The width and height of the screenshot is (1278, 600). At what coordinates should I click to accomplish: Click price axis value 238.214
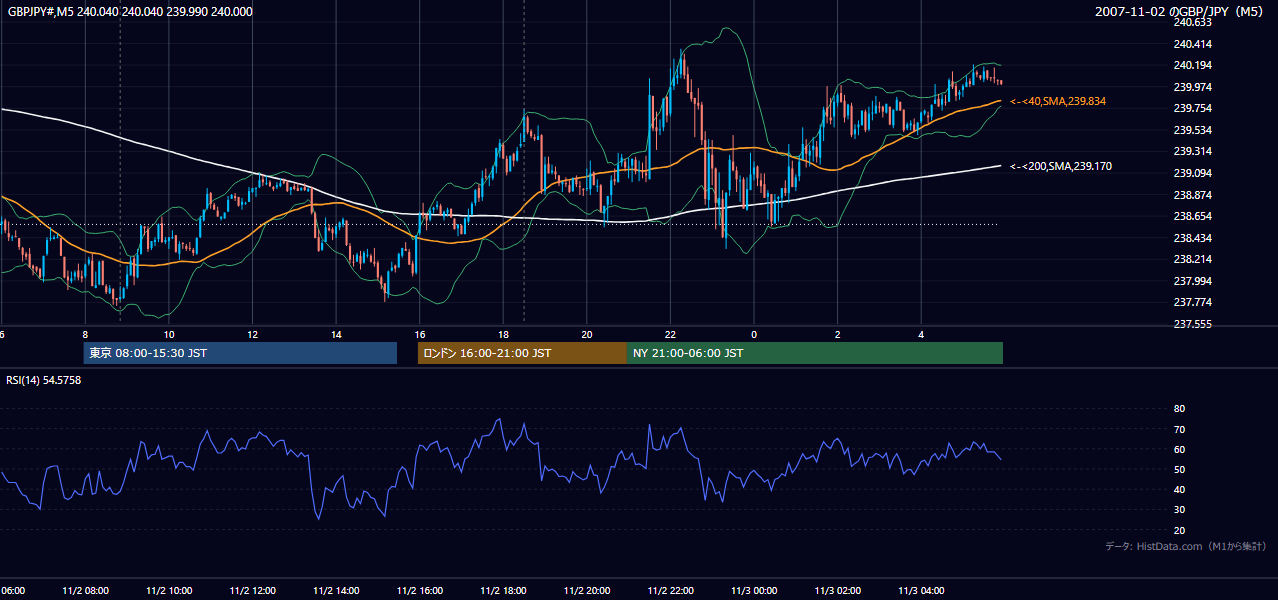pos(1191,259)
